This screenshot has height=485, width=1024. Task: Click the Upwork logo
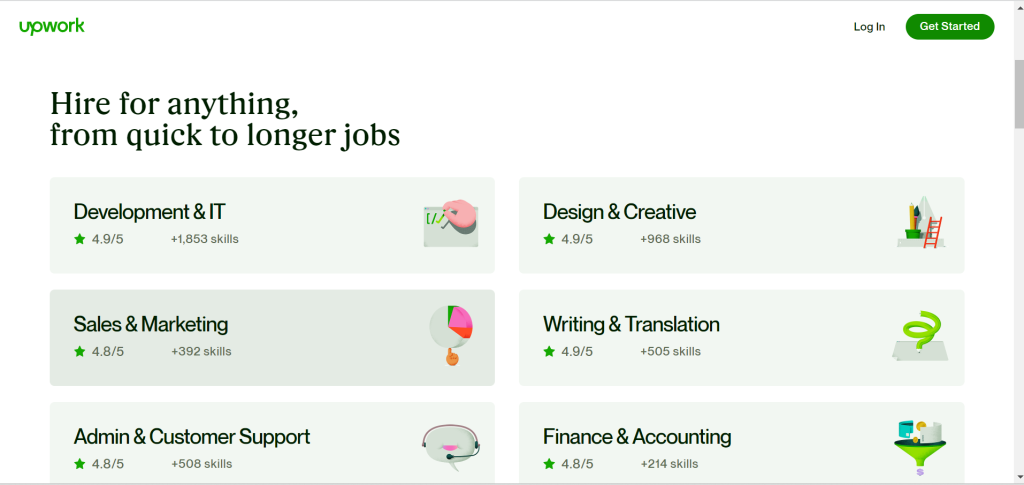click(x=52, y=27)
